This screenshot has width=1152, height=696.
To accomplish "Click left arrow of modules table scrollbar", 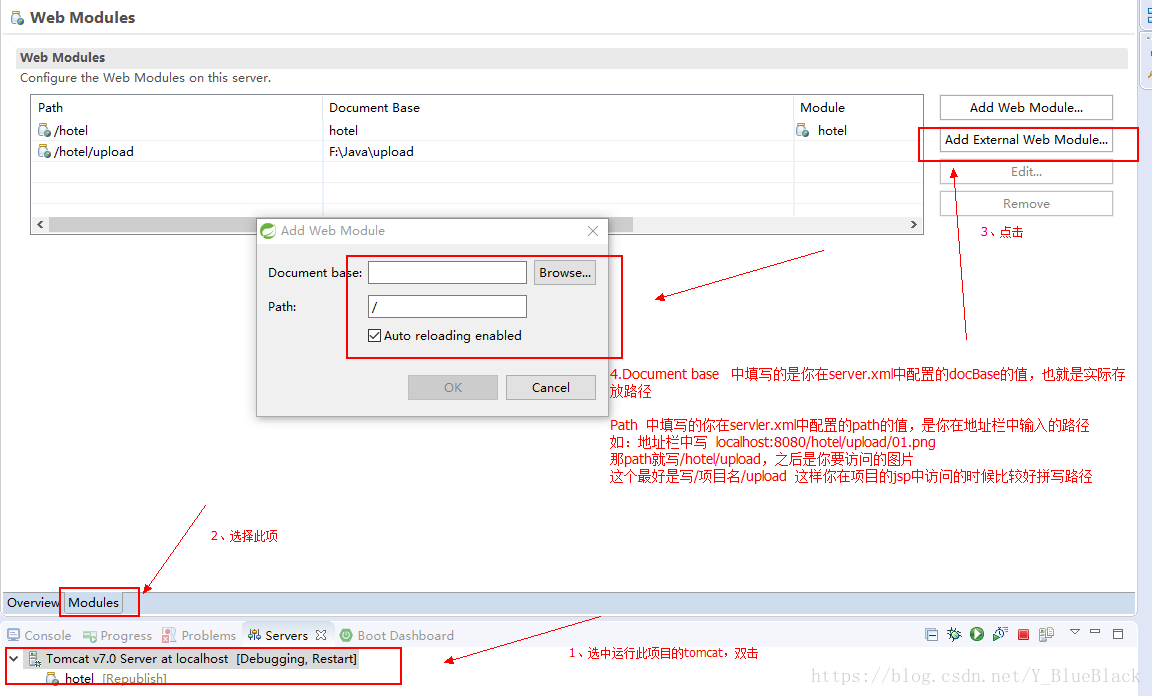I will click(x=40, y=224).
